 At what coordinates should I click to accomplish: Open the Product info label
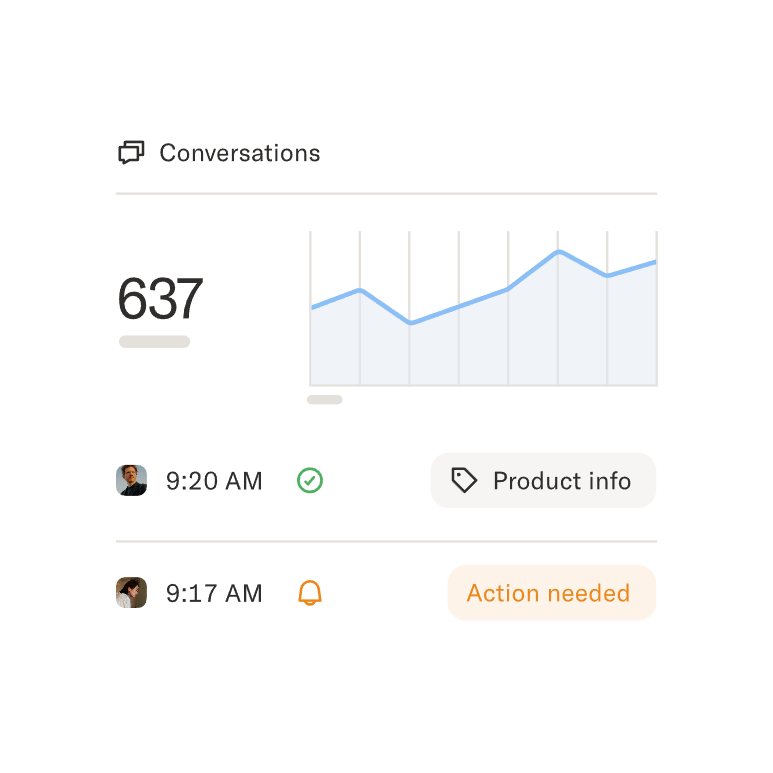point(561,481)
